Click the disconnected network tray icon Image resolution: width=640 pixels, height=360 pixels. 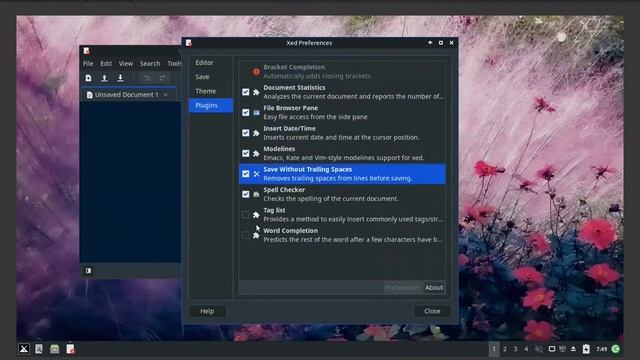539,349
